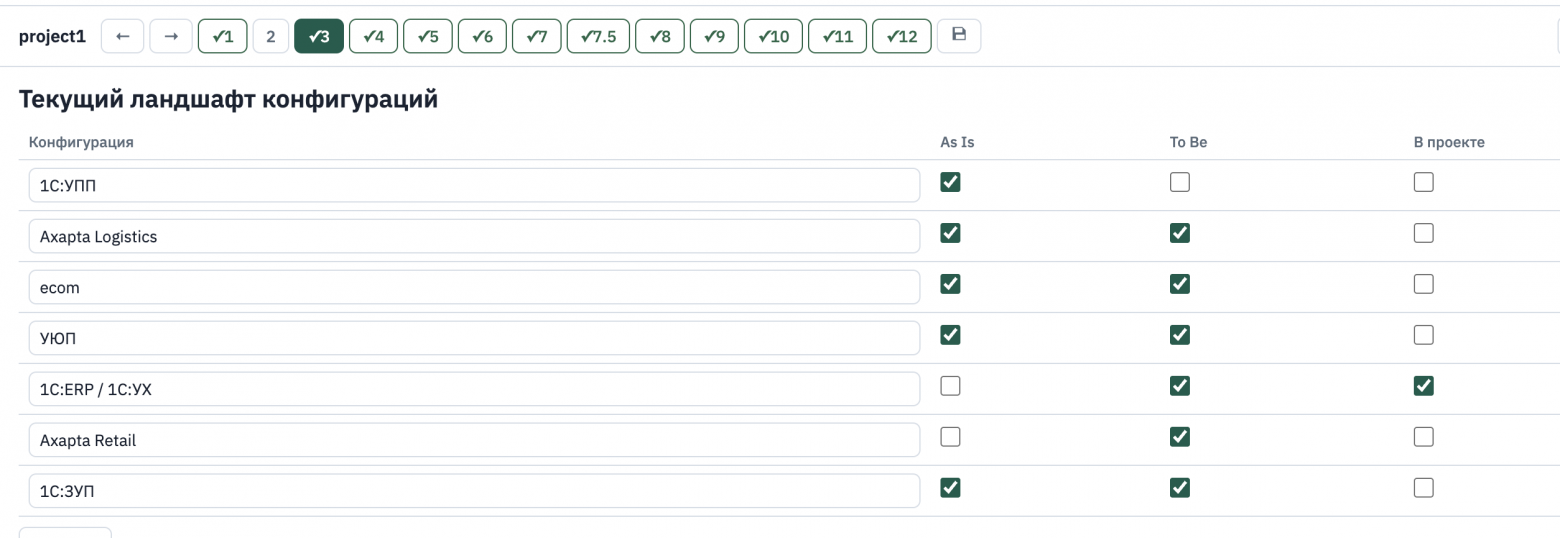Screen dimensions: 1560x538
Task: Go to step 4 tab
Action: click(x=373, y=36)
